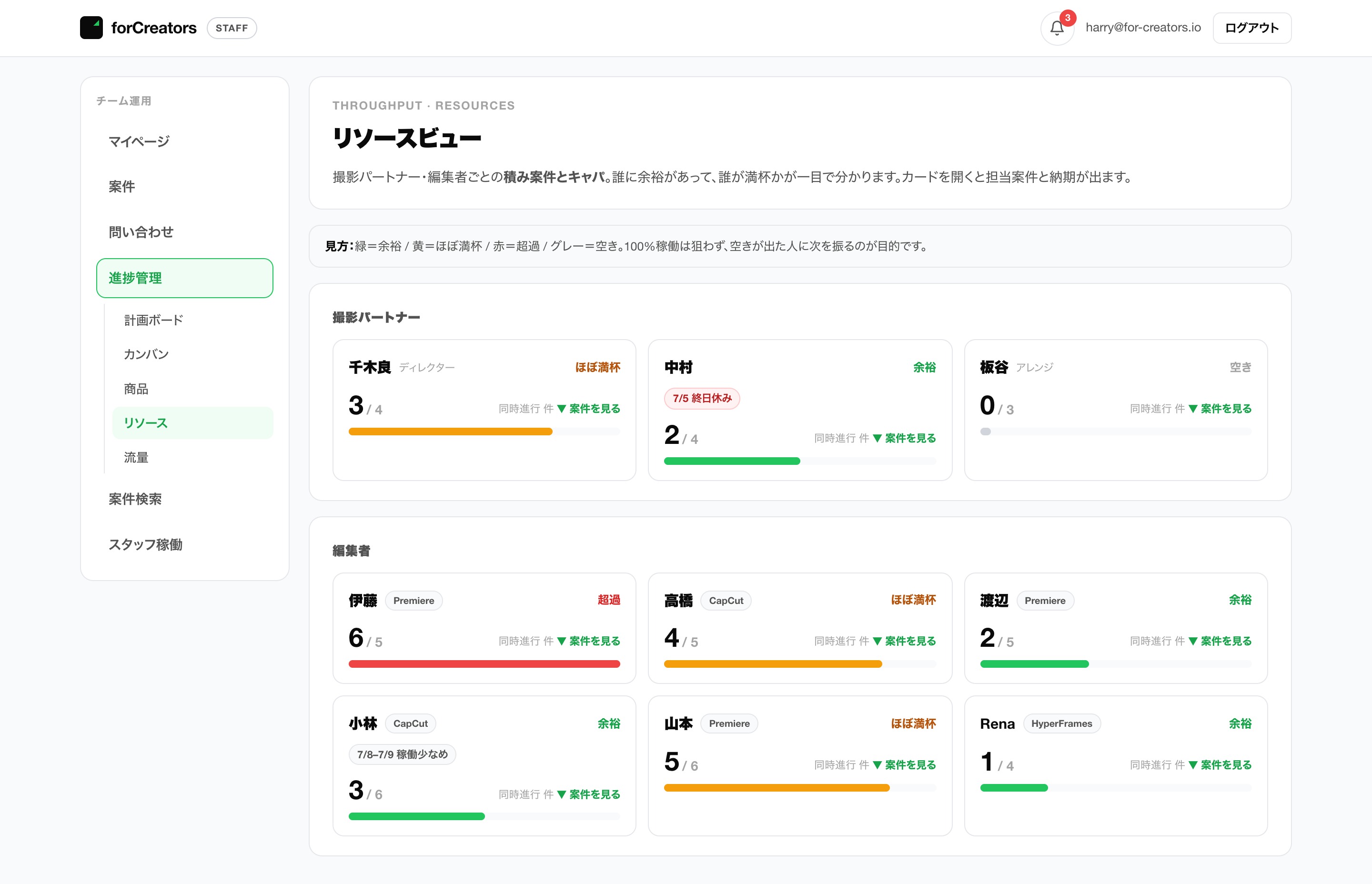The image size is (1372, 884).
Task: Click 伊藤's red capacity bar
Action: click(484, 664)
